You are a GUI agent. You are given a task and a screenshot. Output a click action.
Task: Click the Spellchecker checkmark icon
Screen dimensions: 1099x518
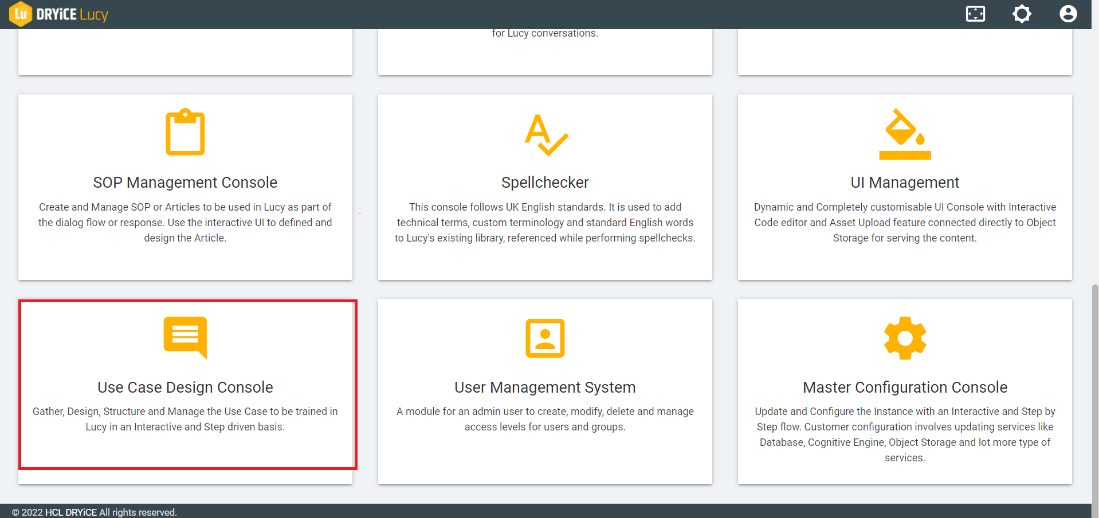(x=545, y=134)
